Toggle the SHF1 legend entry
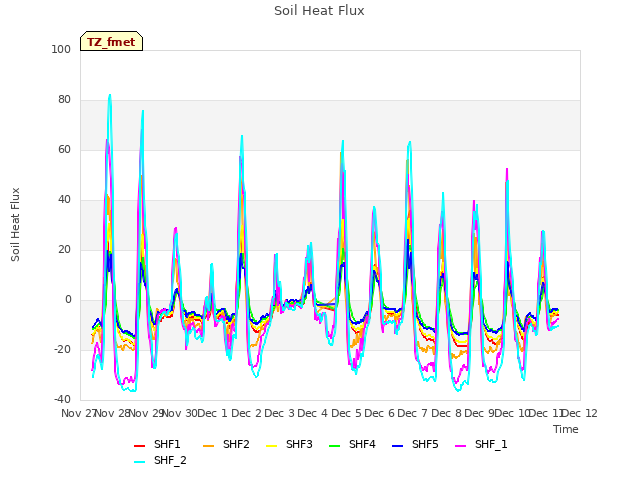The height and width of the screenshot is (480, 640). tap(157, 444)
